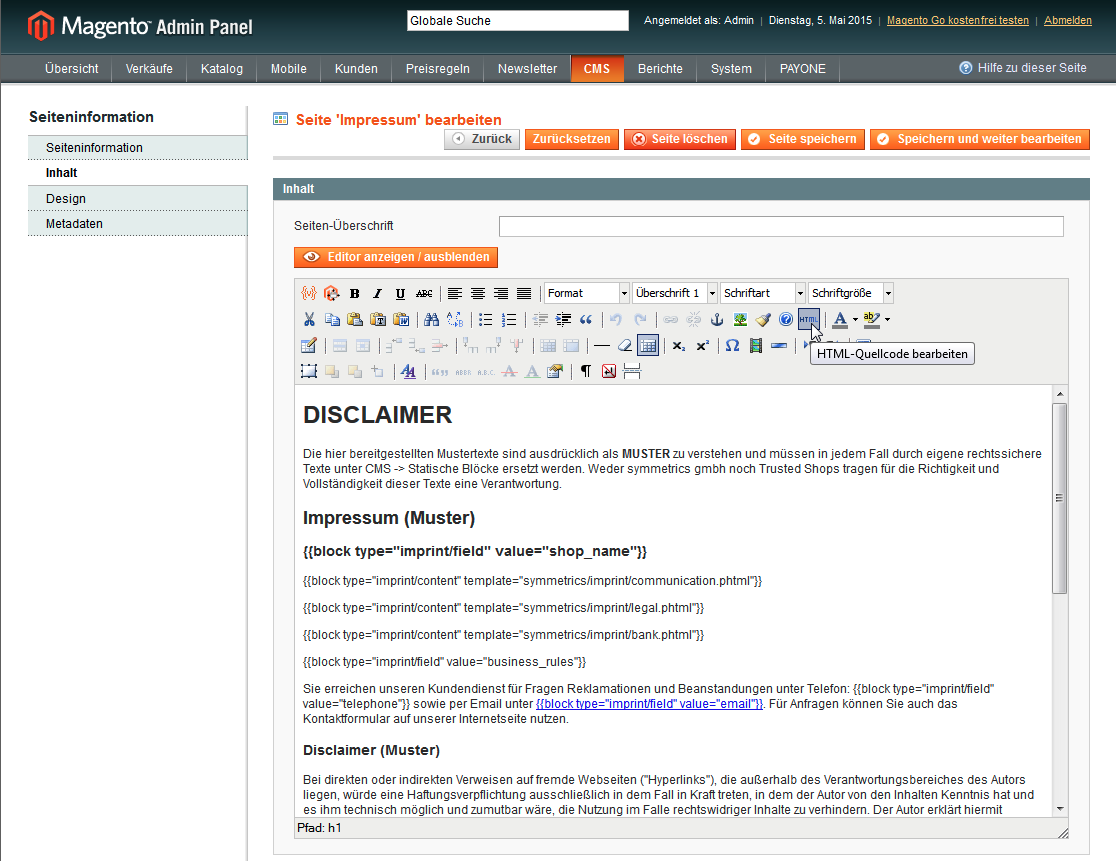Click the Insert Widget icon in editor toolbar
The image size is (1116, 861).
[x=332, y=293]
